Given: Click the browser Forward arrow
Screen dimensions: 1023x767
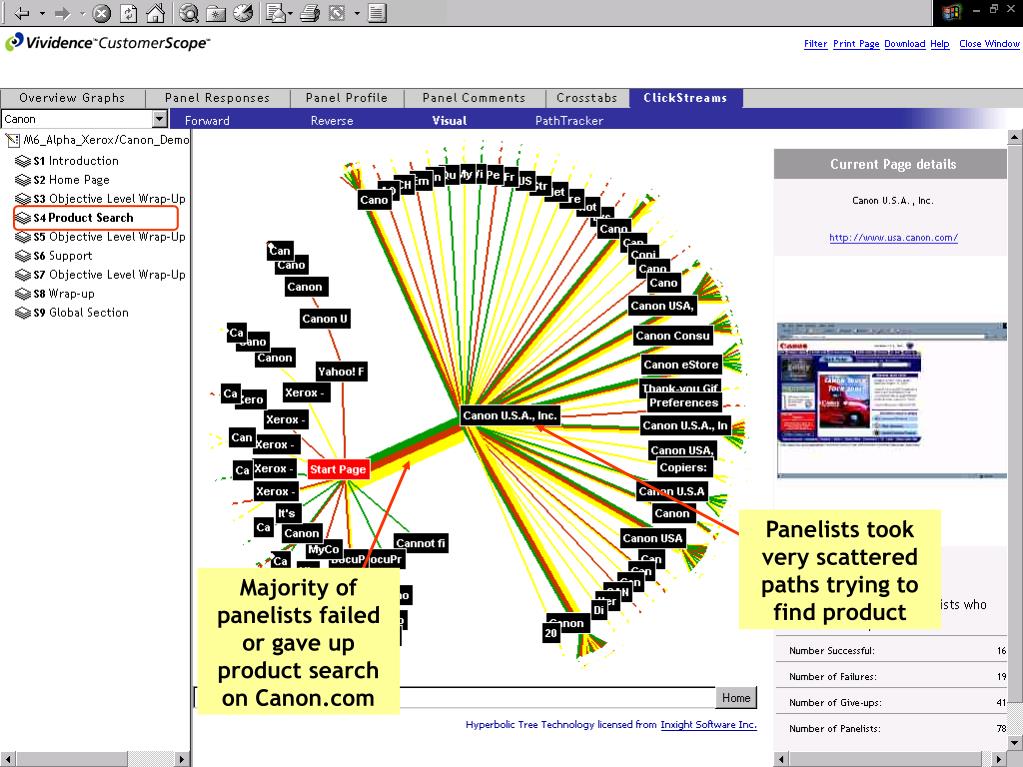Looking at the screenshot, I should 63,13.
